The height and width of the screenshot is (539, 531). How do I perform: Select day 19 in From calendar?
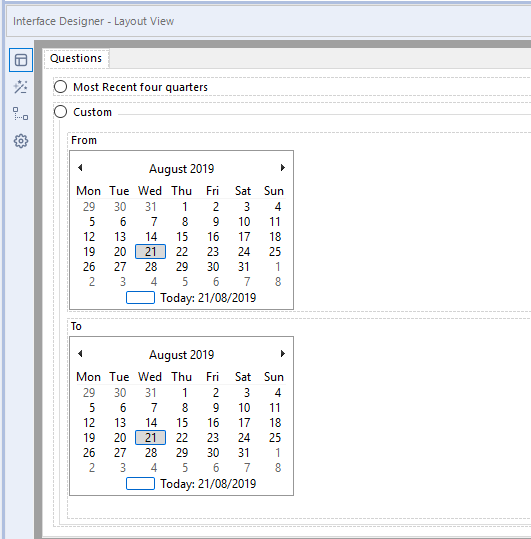(89, 252)
